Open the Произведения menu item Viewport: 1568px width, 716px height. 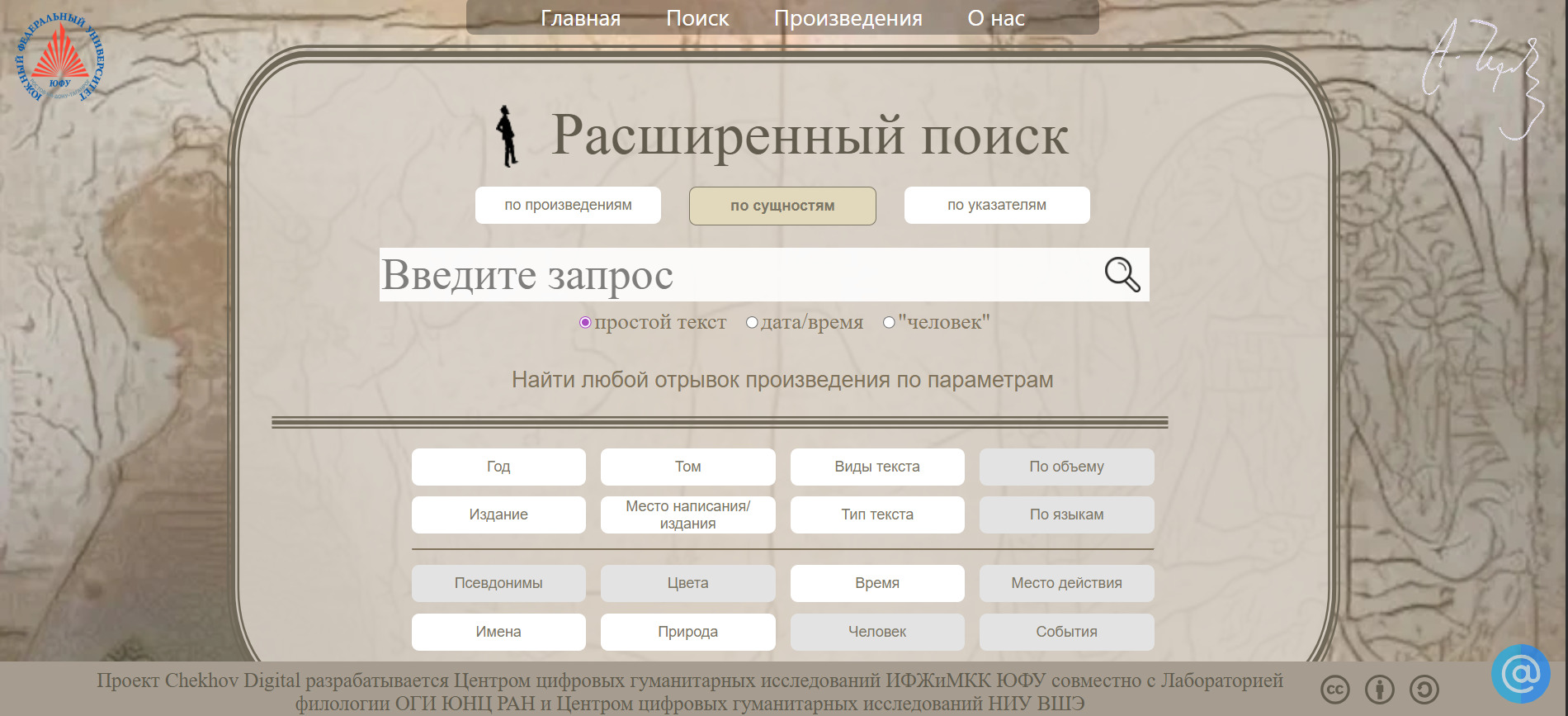[x=848, y=18]
